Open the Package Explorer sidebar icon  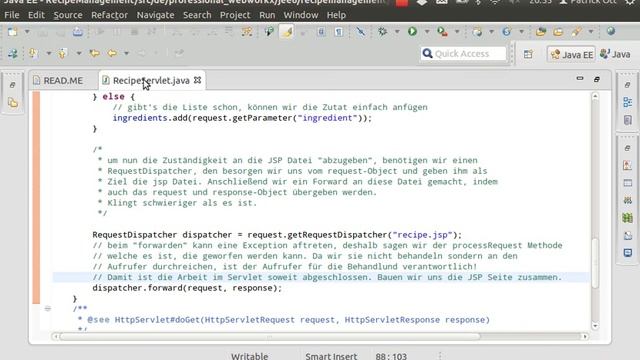point(13,103)
